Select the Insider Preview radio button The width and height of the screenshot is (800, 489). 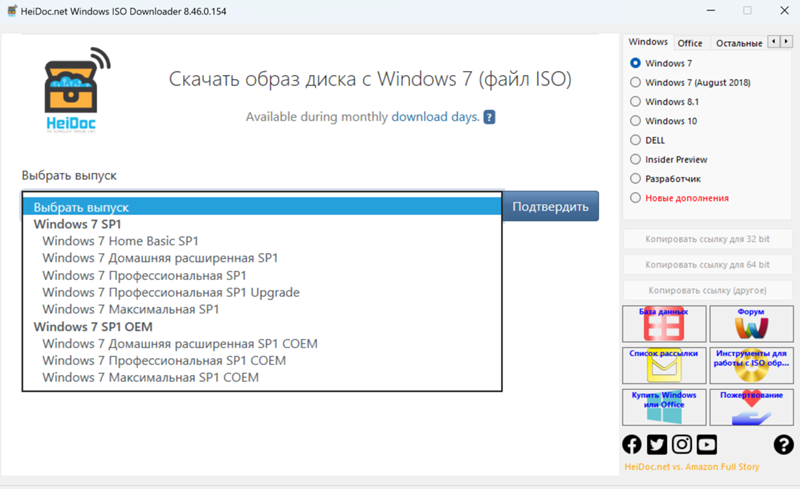tap(635, 159)
